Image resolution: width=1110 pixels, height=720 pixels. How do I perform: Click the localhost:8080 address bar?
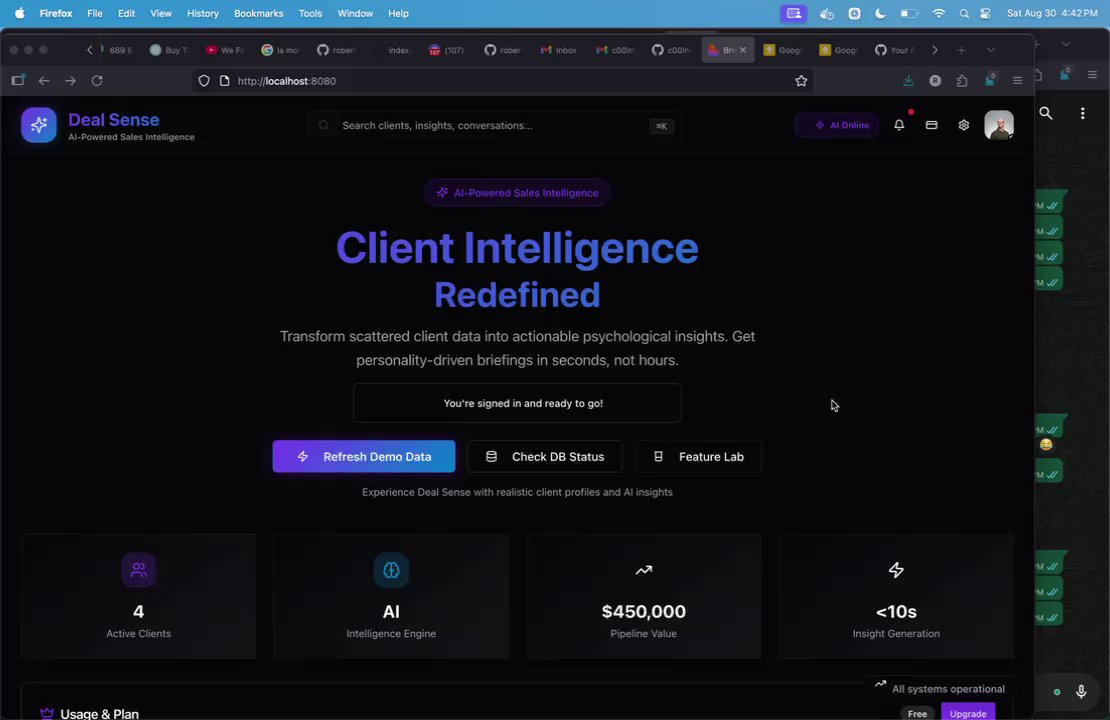point(503,81)
